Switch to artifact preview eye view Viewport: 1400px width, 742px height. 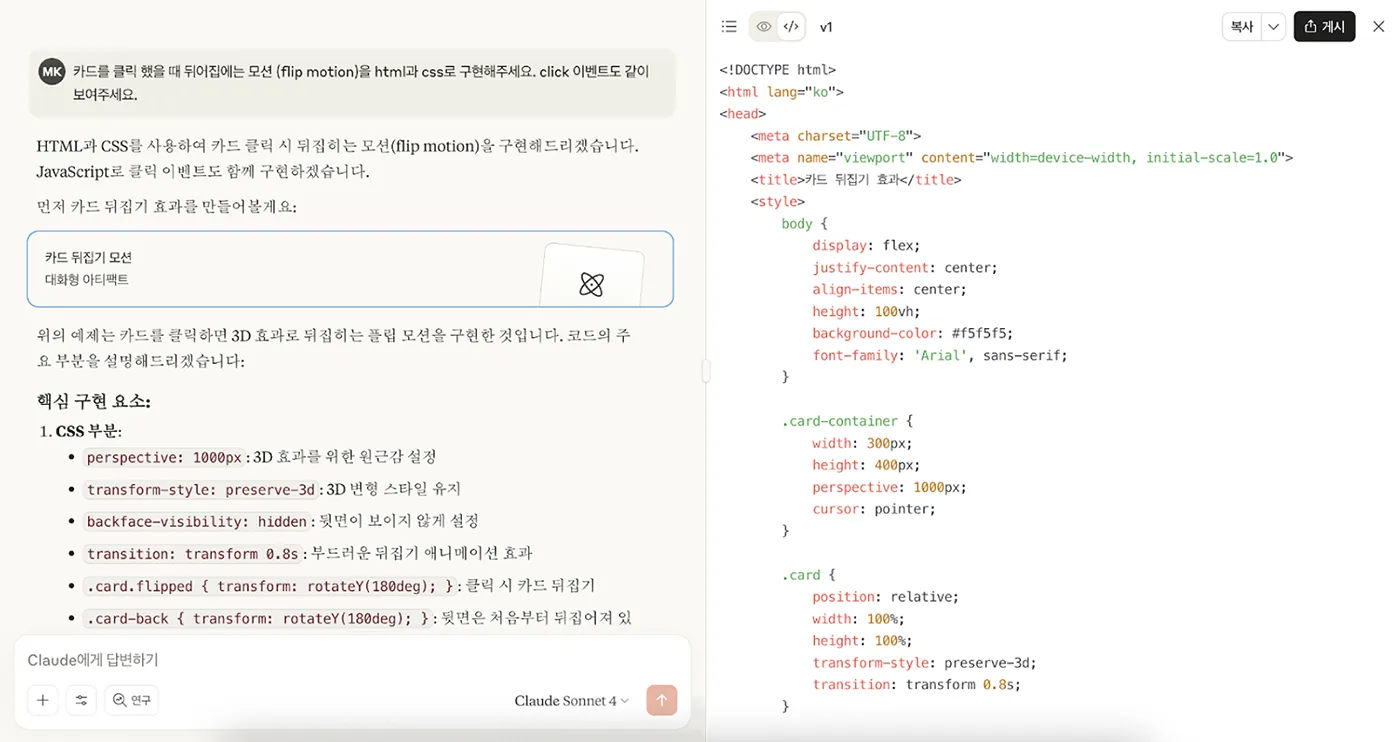tap(764, 27)
